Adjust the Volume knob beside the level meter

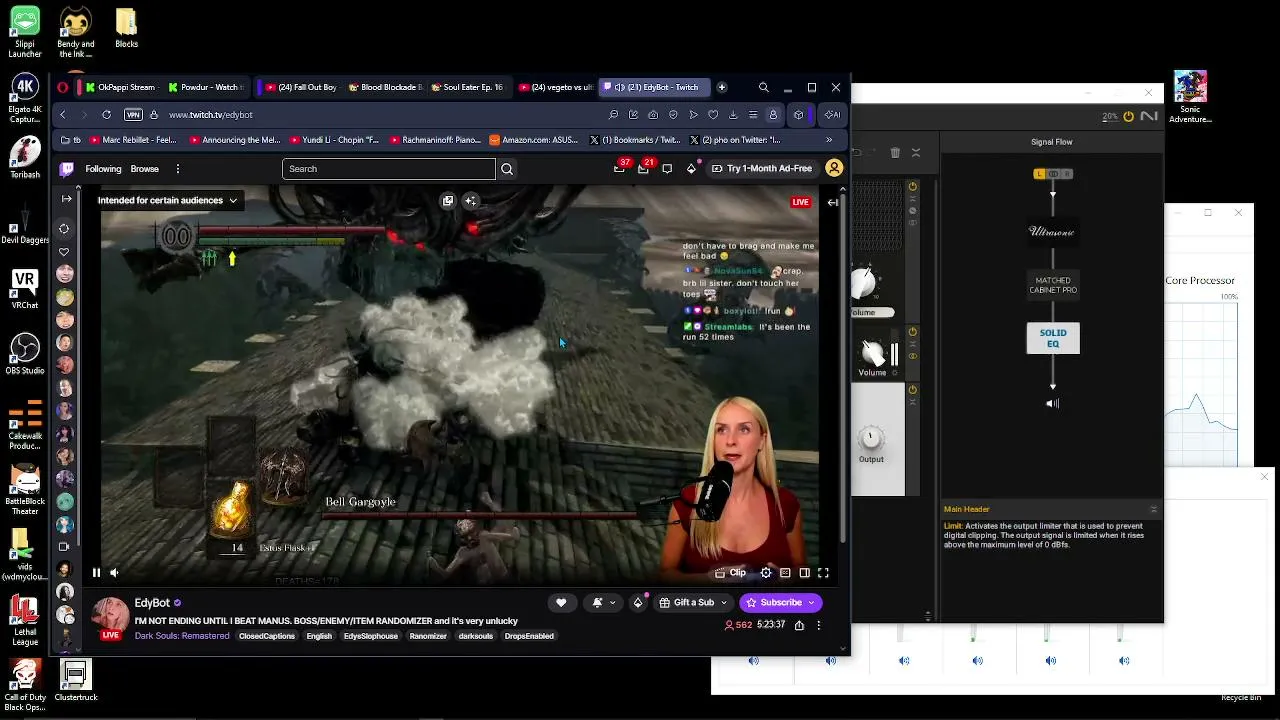873,353
